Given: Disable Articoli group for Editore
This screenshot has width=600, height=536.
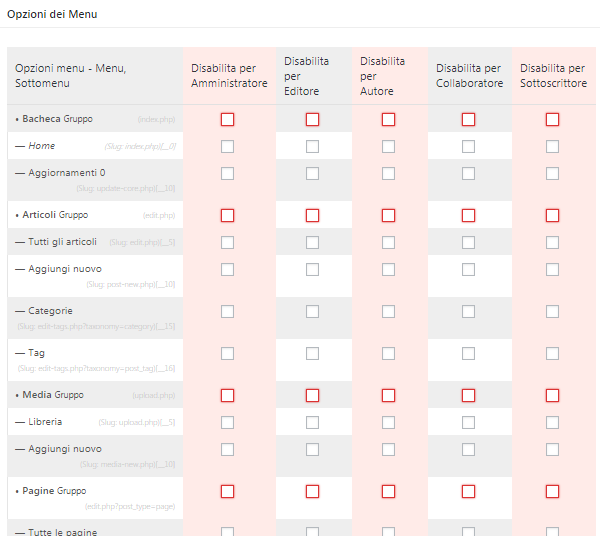Looking at the screenshot, I should coord(312,215).
